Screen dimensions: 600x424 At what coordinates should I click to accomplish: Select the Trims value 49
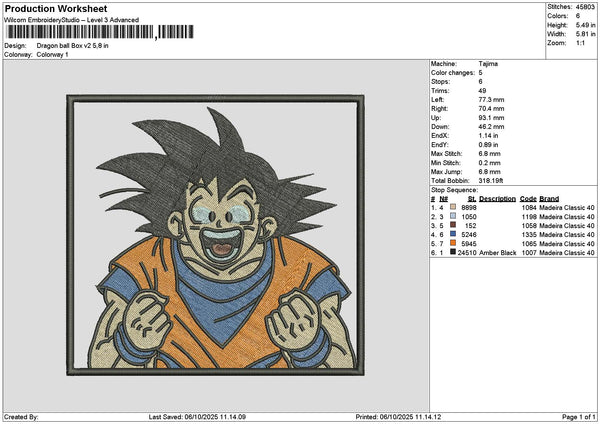click(482, 91)
